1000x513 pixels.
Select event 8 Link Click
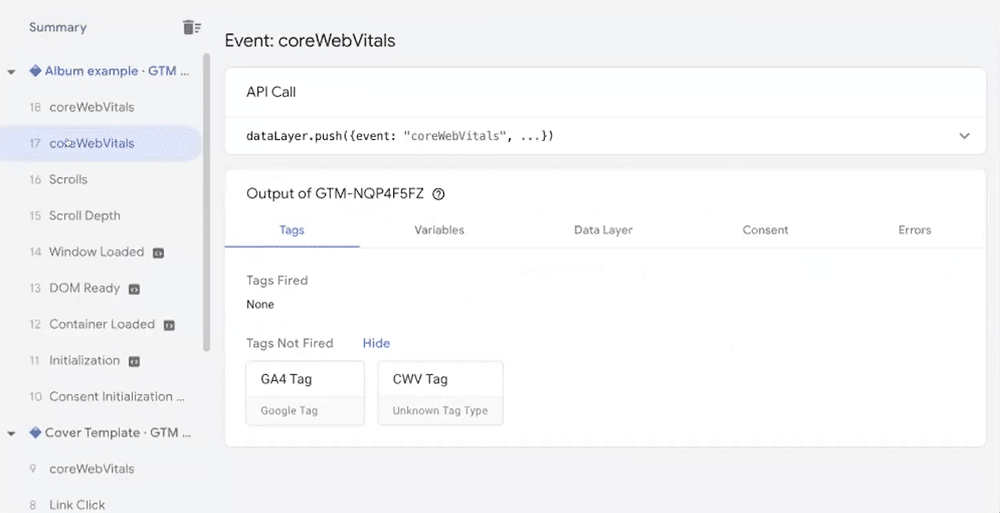(101, 505)
